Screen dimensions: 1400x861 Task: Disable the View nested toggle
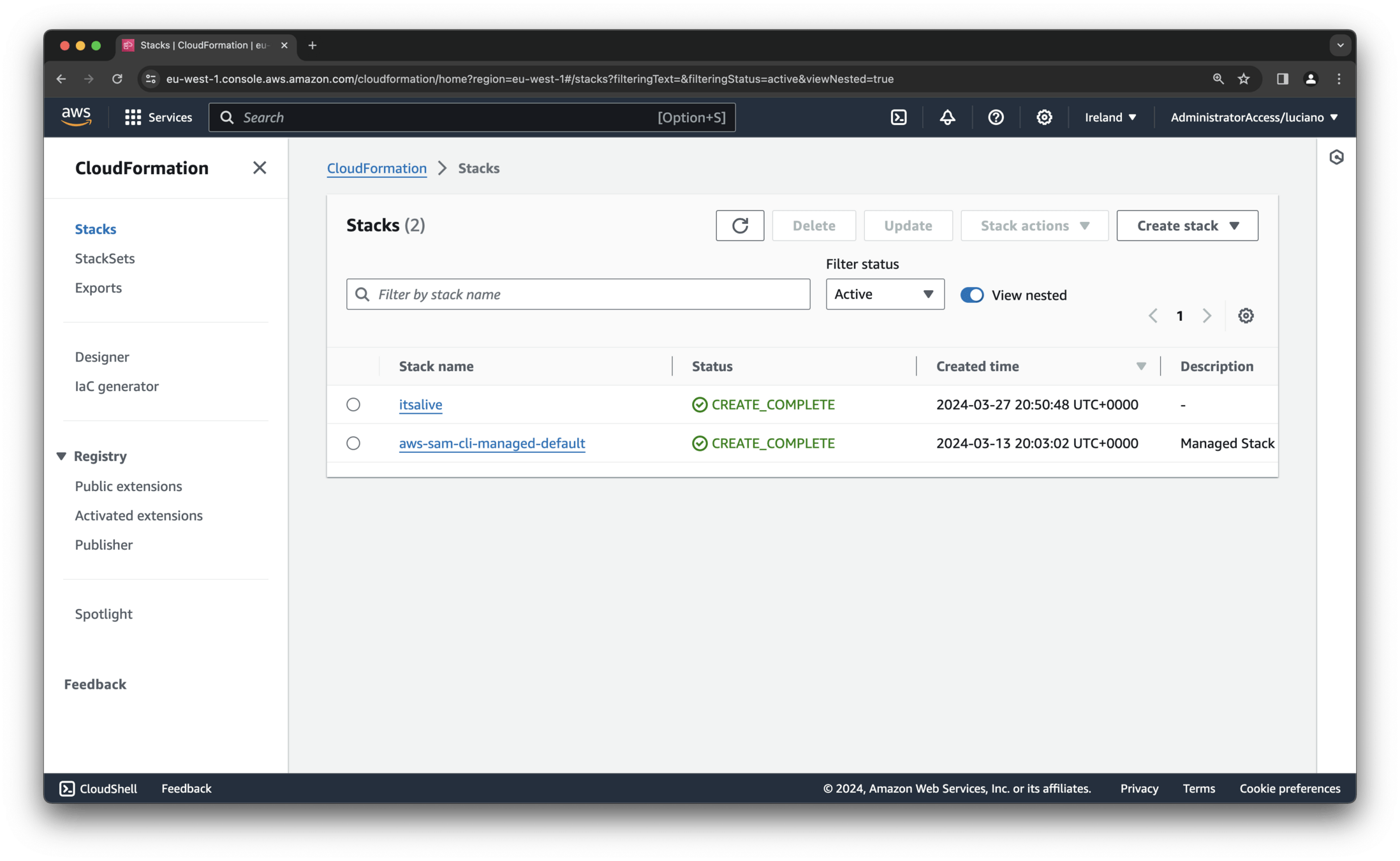click(972, 295)
